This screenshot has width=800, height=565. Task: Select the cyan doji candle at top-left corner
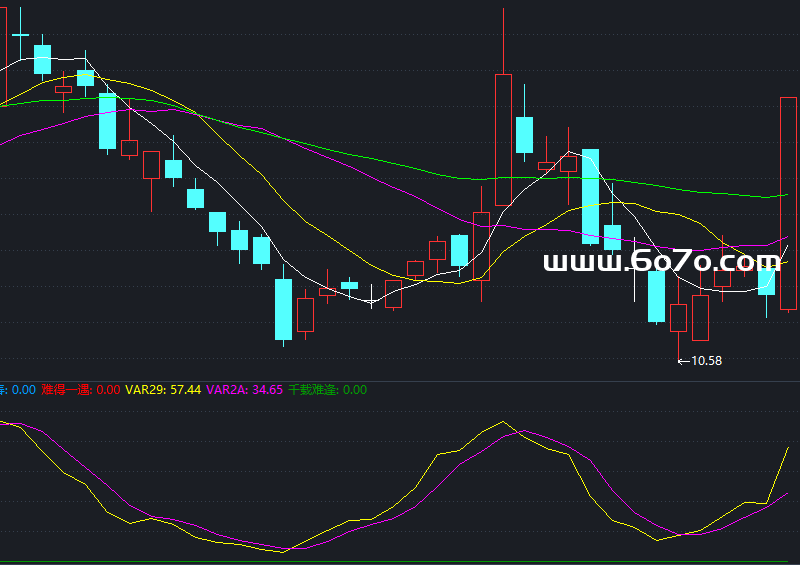20,35
